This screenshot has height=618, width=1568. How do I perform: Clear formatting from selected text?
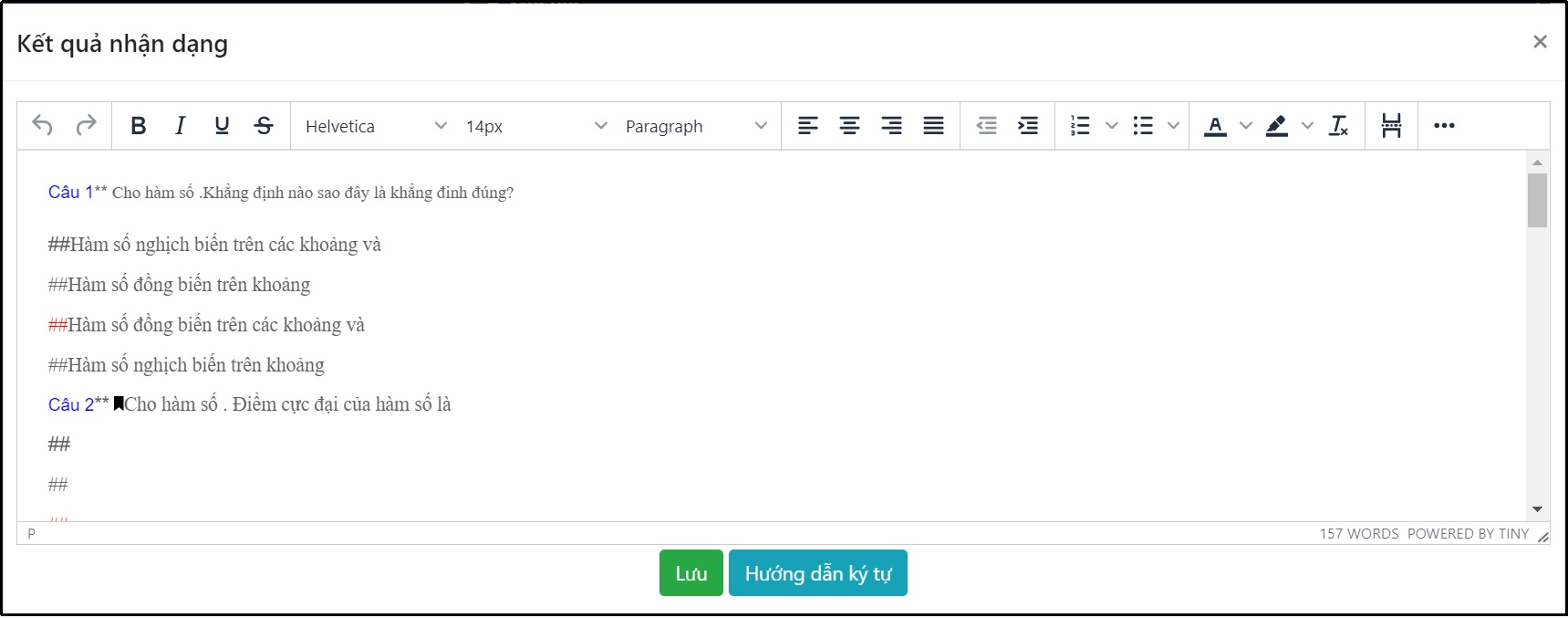[x=1338, y=126]
